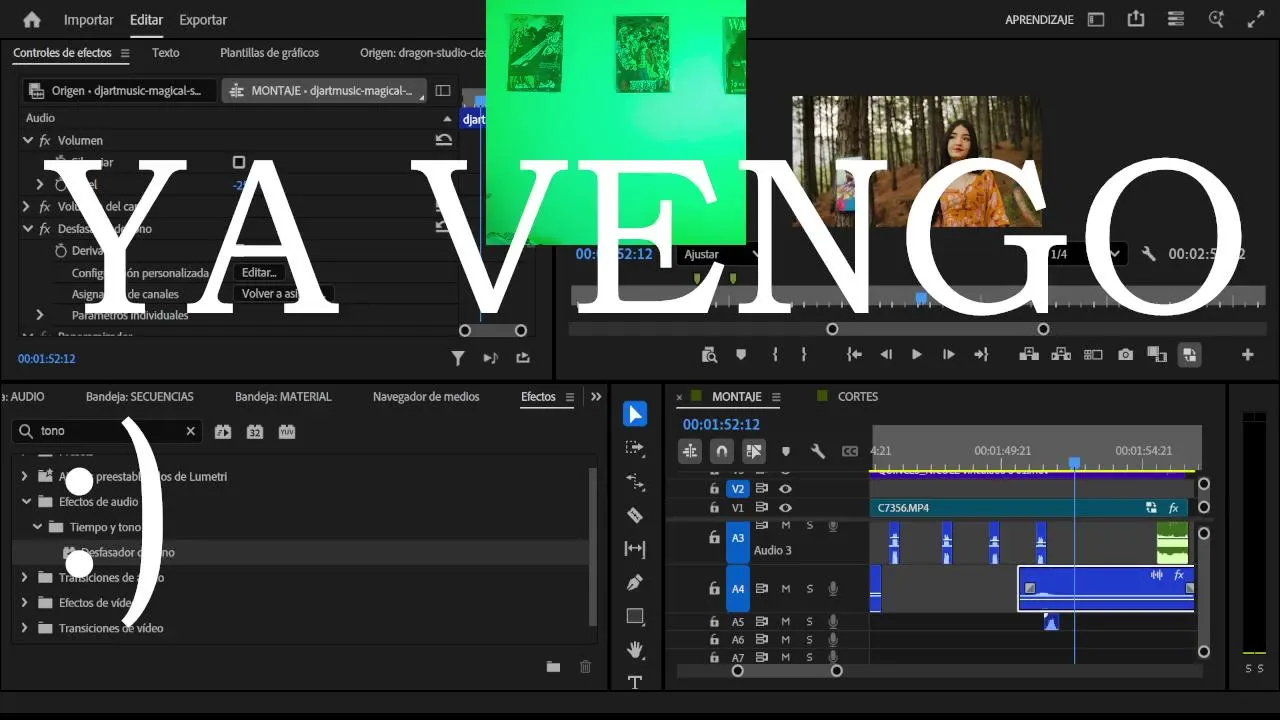The image size is (1280, 720).
Task: Collapse Efectos de audio folder
Action: click(25, 502)
